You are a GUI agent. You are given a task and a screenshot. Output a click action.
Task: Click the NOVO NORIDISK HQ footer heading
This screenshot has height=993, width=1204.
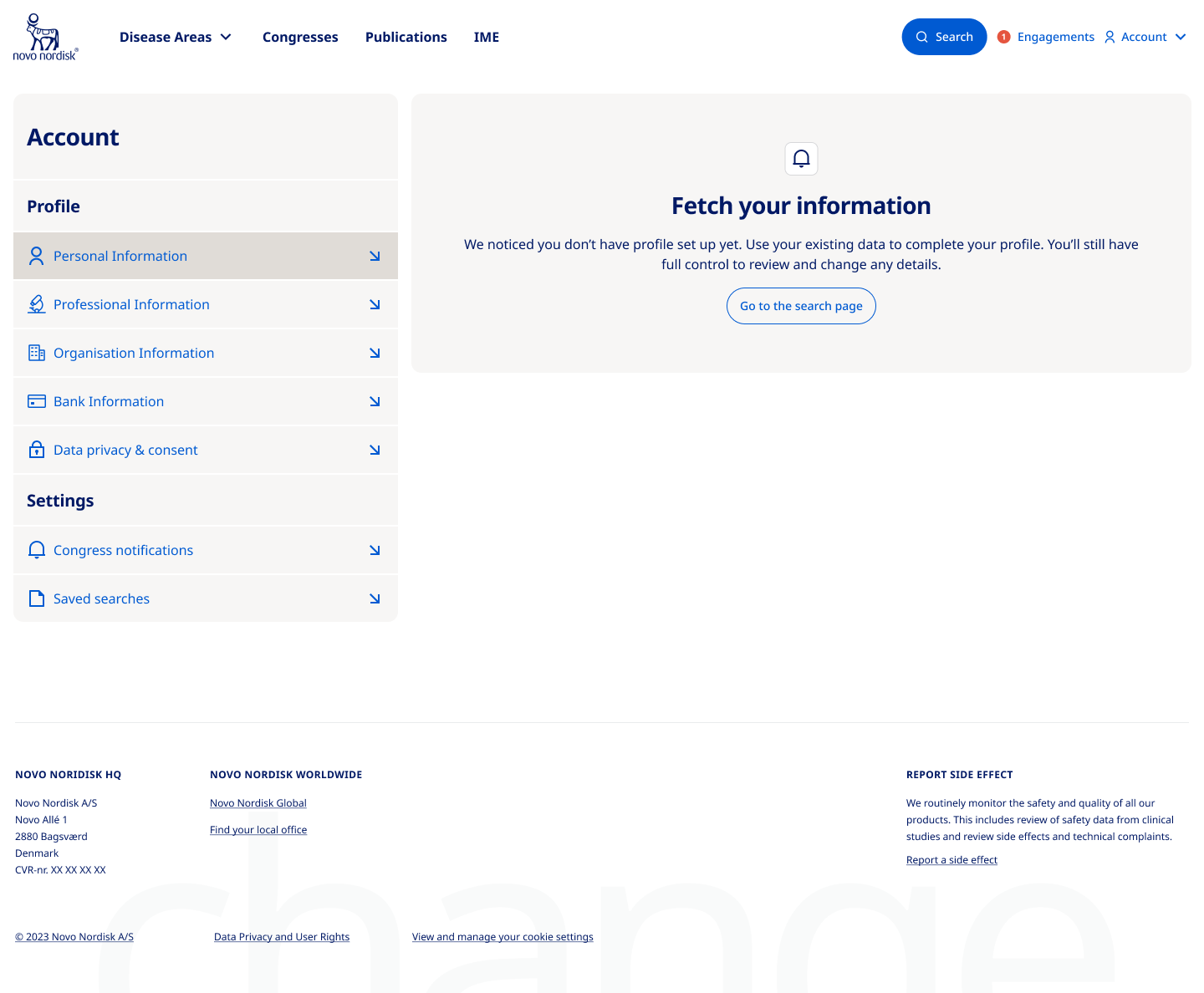69,775
